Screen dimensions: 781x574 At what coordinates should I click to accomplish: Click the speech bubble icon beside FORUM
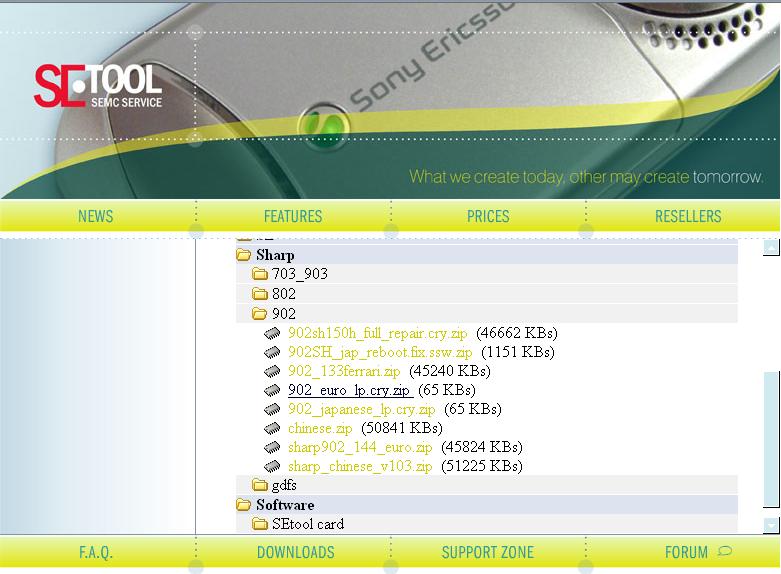pos(725,551)
